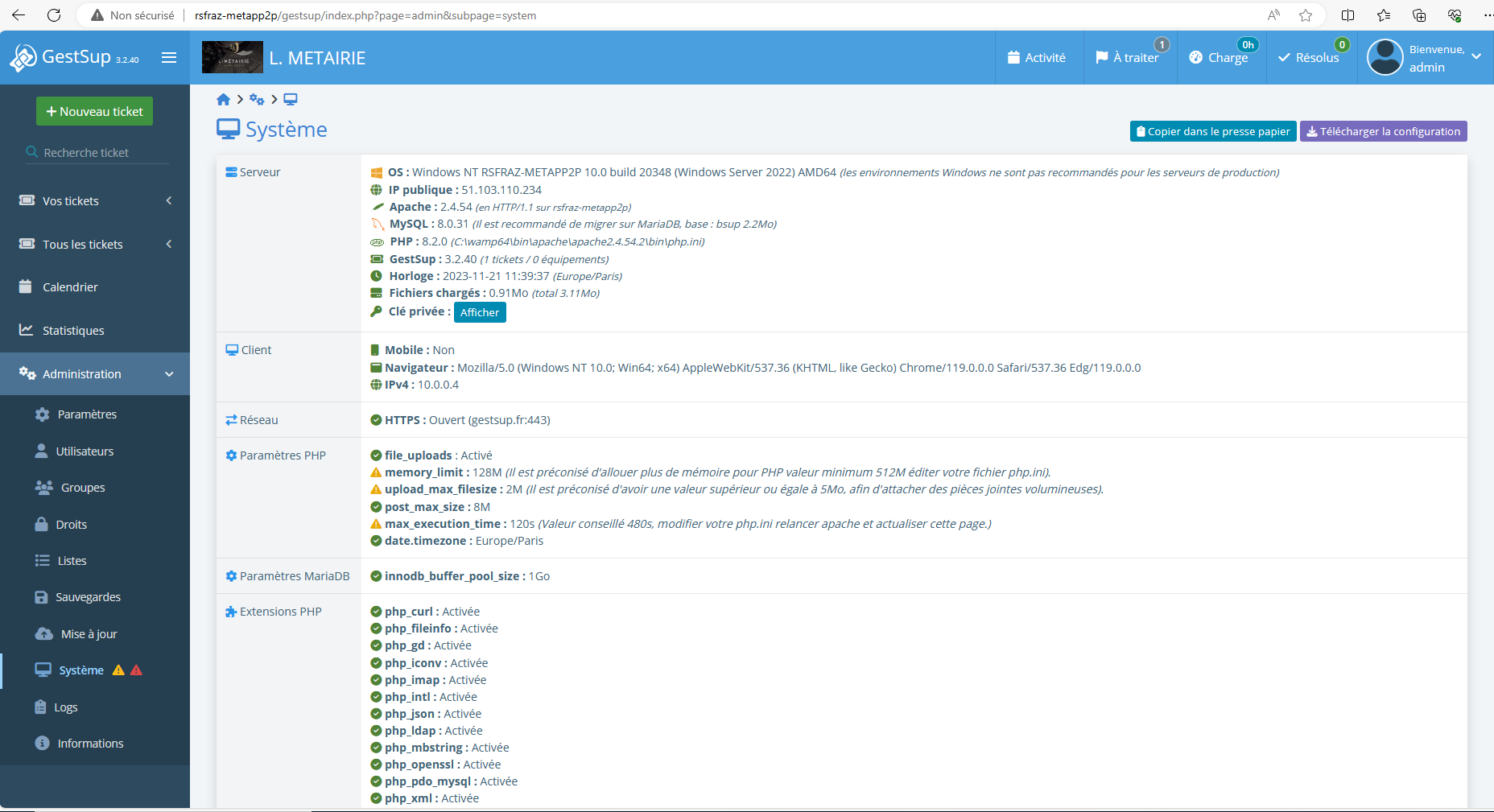Select the Système sidebar item

(x=81, y=670)
